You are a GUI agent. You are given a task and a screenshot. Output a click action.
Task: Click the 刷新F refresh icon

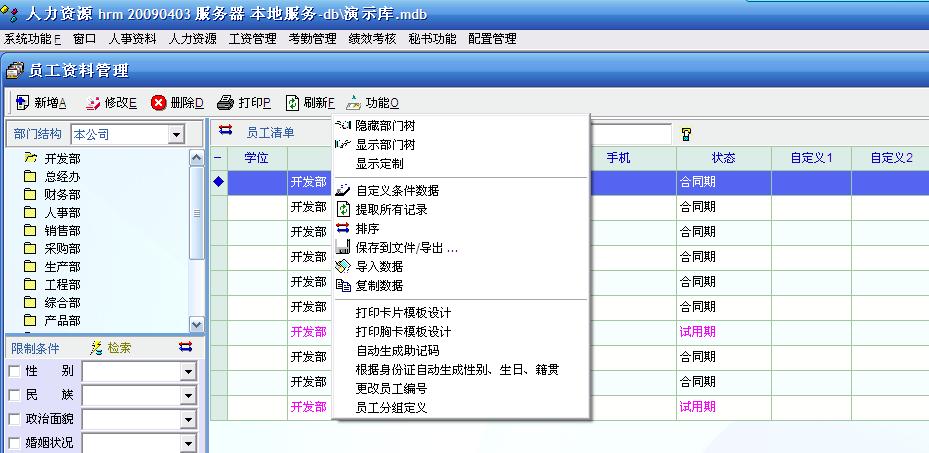(x=292, y=103)
